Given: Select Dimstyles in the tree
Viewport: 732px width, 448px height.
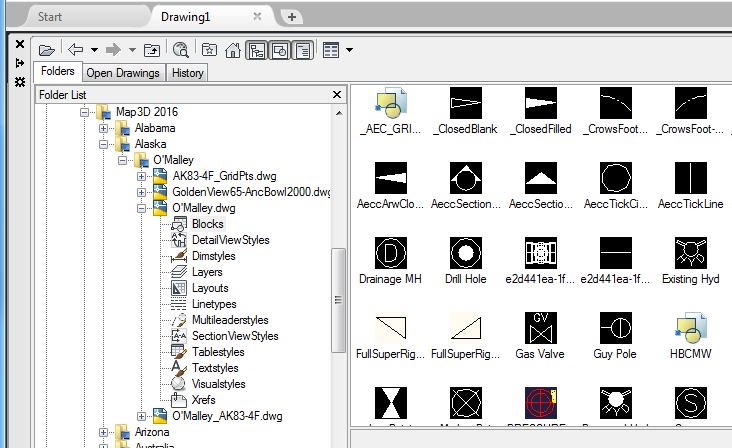Looking at the screenshot, I should tap(214, 256).
